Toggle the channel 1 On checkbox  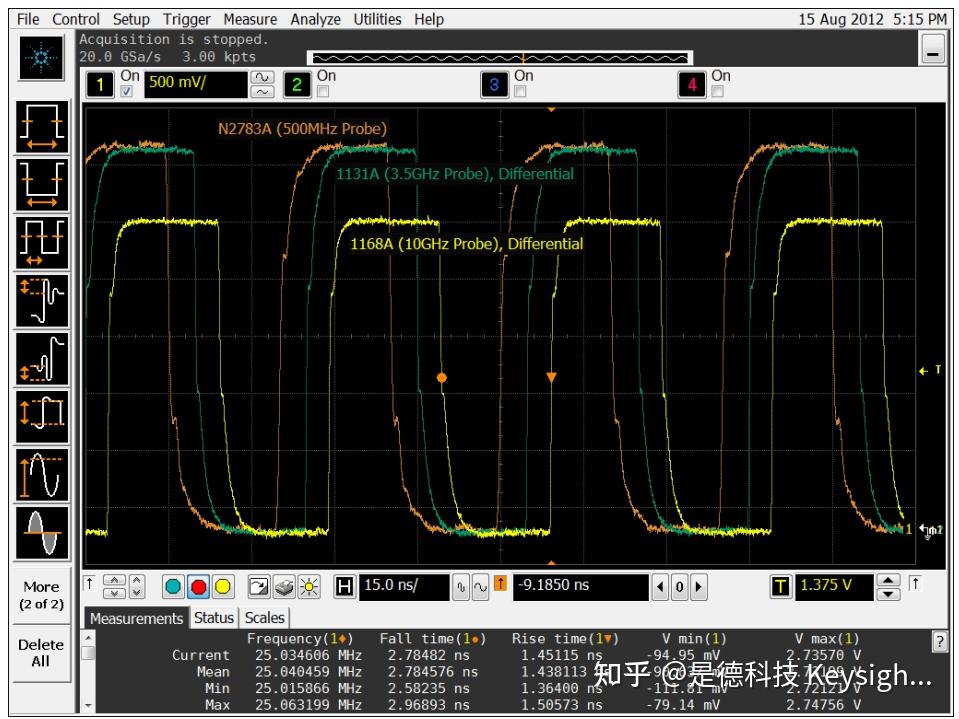[127, 91]
